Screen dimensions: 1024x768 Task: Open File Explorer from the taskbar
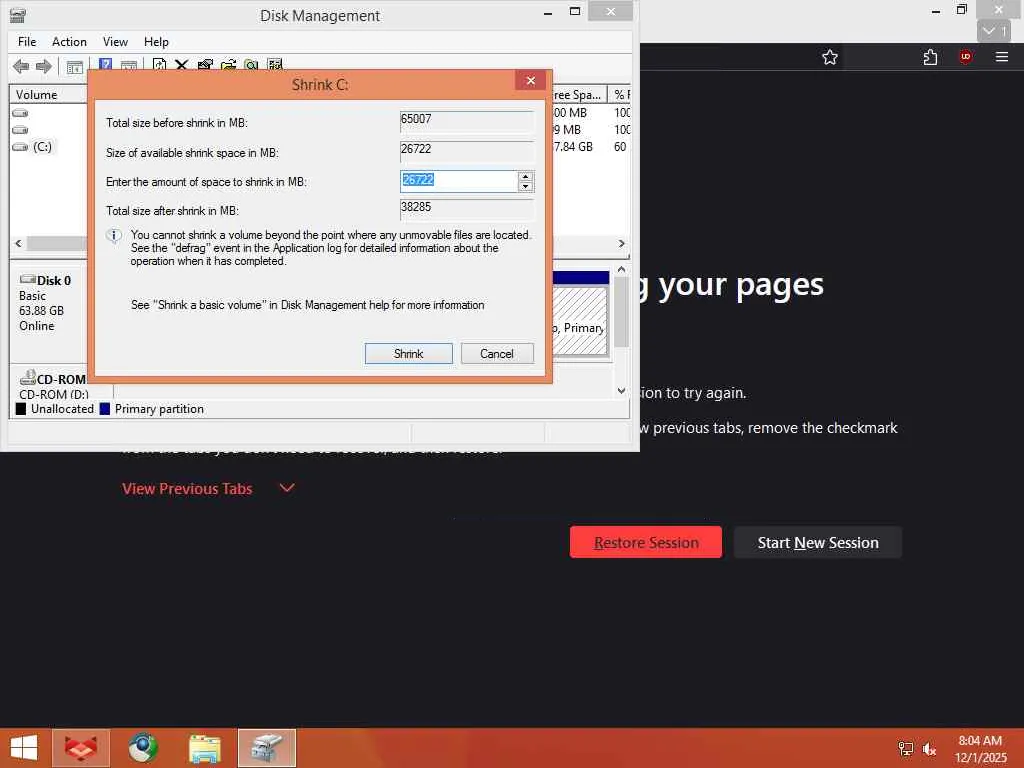pyautogui.click(x=205, y=748)
